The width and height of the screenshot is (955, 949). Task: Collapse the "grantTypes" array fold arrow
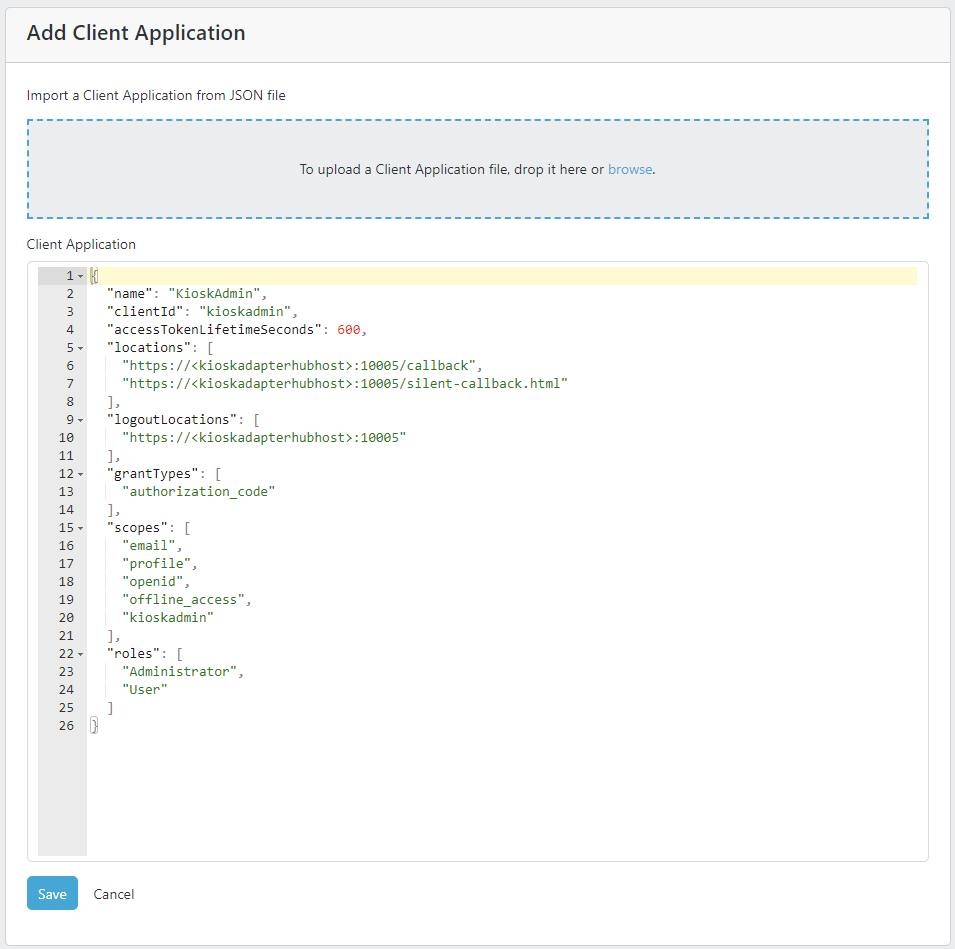tap(80, 474)
